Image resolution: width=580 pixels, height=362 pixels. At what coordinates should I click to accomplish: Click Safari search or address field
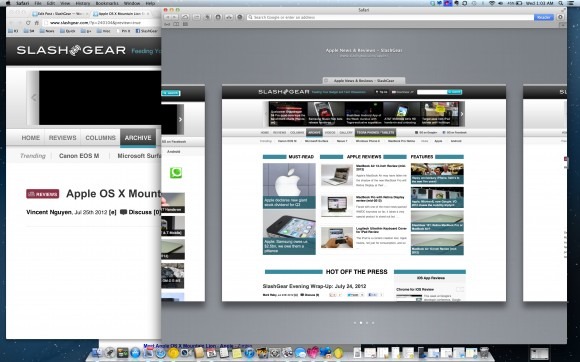390,17
